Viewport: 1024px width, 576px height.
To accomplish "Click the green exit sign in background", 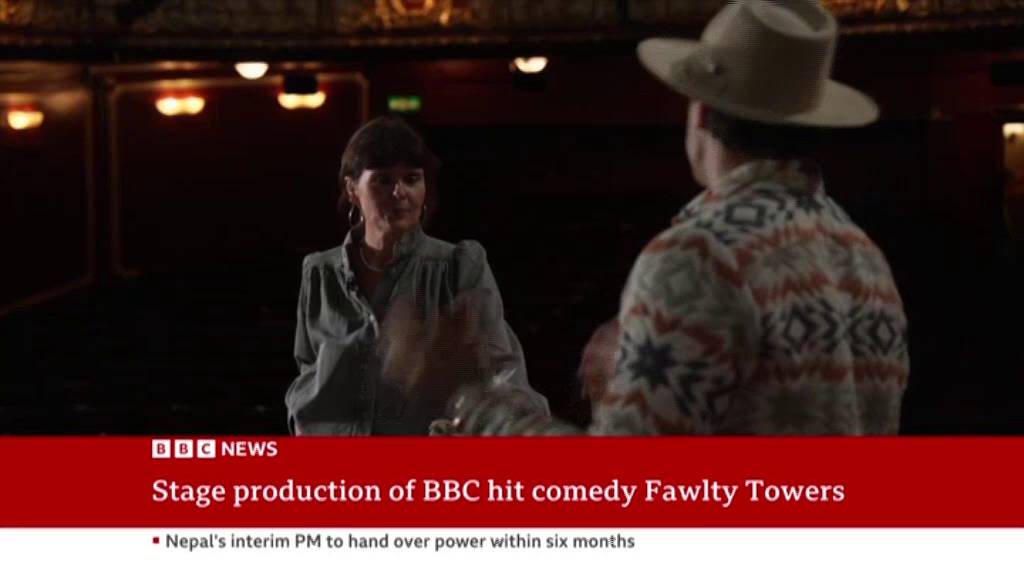I will pyautogui.click(x=404, y=103).
